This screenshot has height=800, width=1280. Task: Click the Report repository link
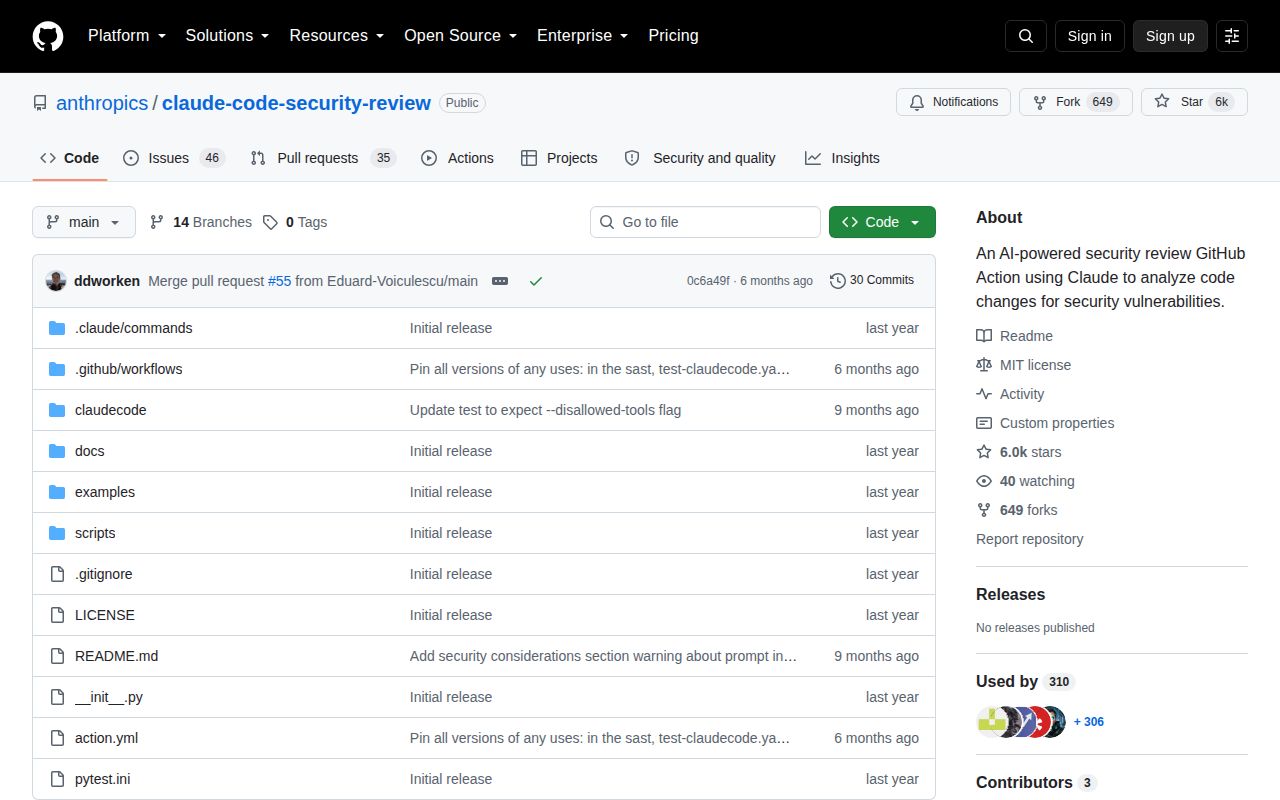(x=1029, y=539)
